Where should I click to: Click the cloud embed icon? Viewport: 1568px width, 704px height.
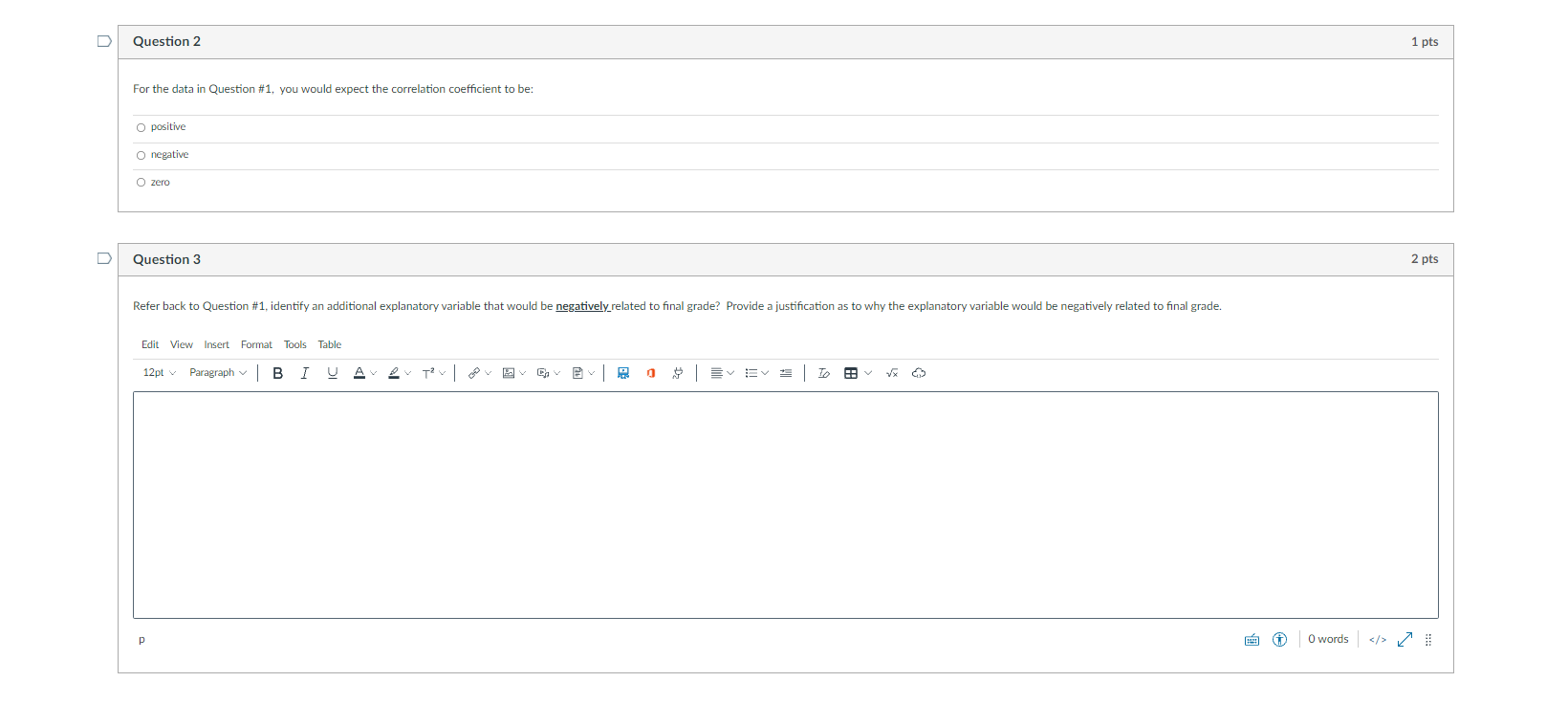[919, 373]
